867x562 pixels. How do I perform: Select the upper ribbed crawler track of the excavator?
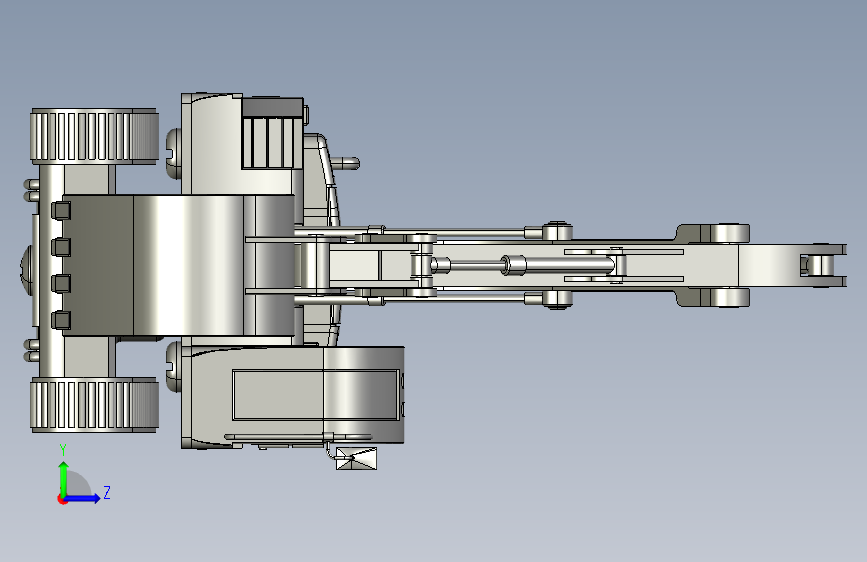click(95, 137)
